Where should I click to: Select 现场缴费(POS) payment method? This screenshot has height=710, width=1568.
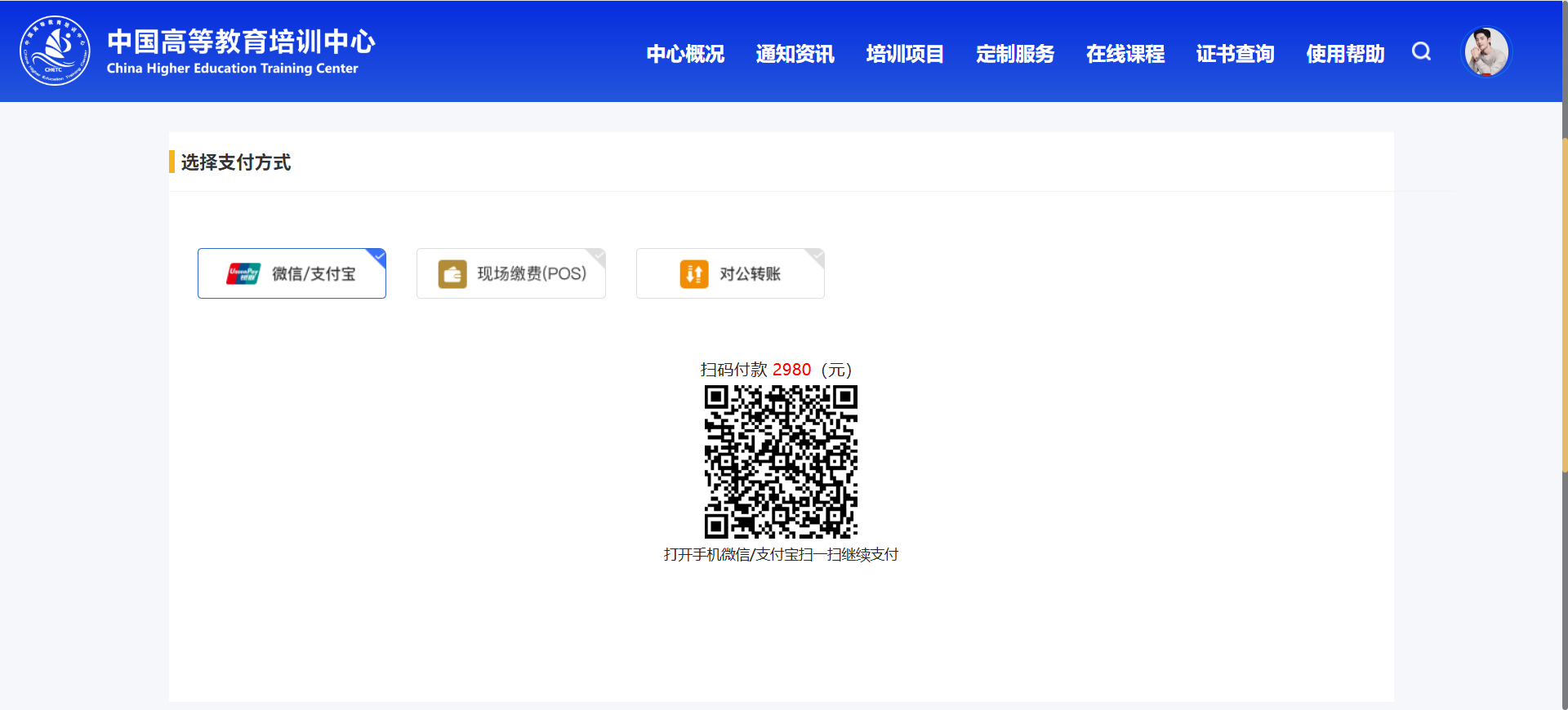pyautogui.click(x=511, y=273)
